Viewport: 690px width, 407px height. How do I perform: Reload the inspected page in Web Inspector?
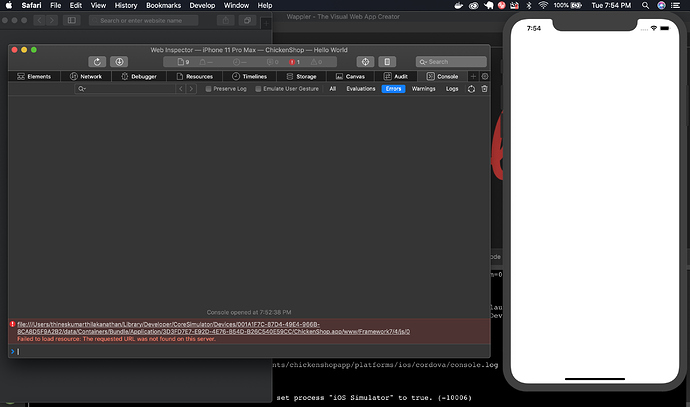coord(97,62)
